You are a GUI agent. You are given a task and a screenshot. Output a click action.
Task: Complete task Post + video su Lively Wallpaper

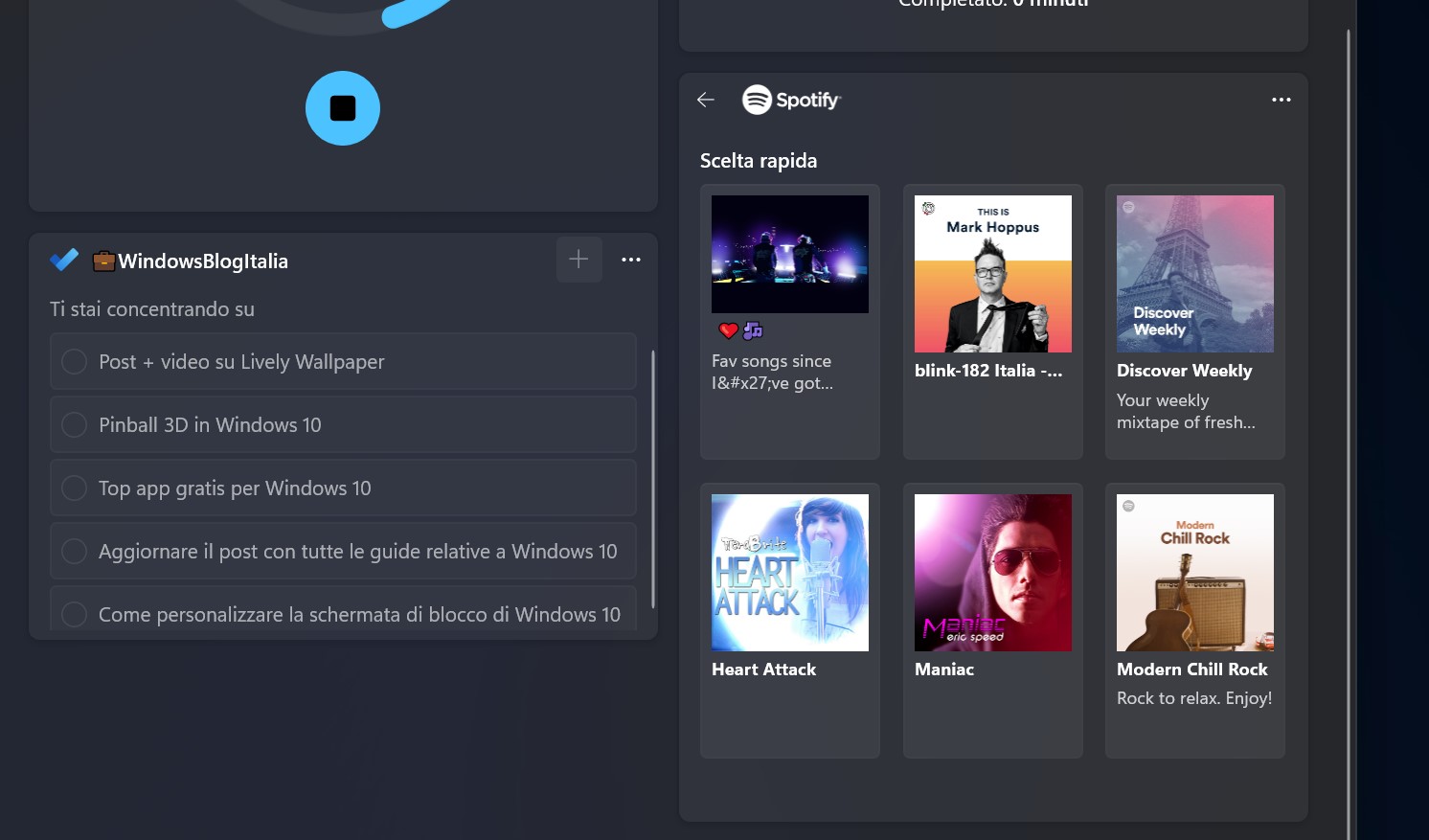74,361
